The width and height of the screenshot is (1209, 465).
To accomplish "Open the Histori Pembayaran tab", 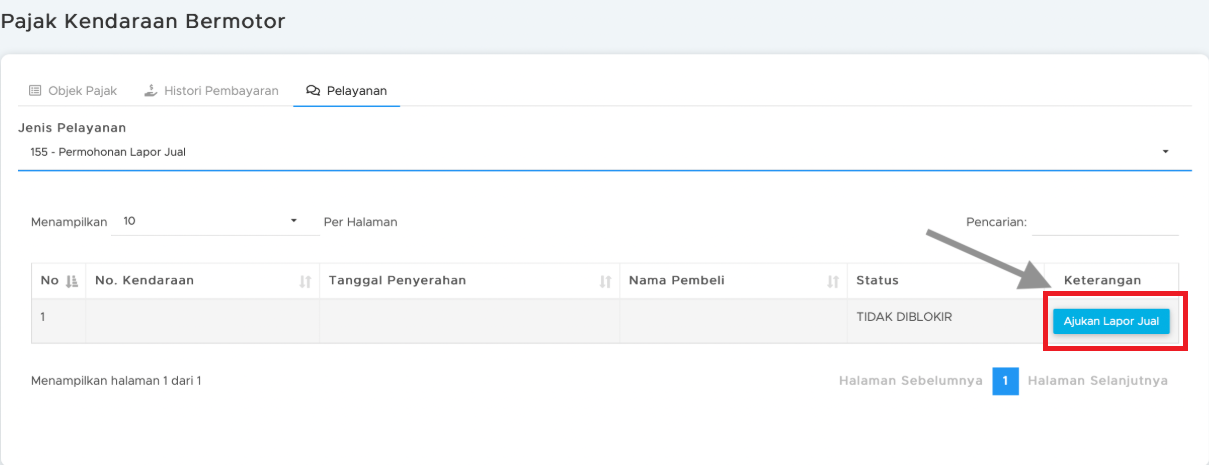I will (x=221, y=91).
